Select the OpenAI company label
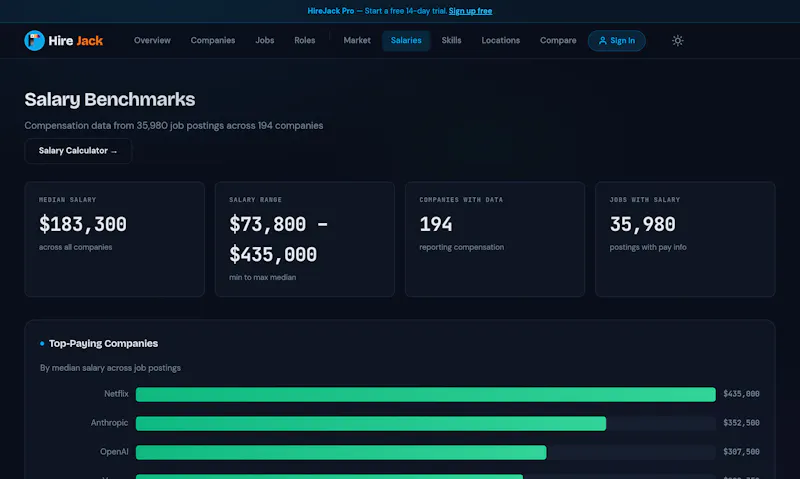 point(114,452)
